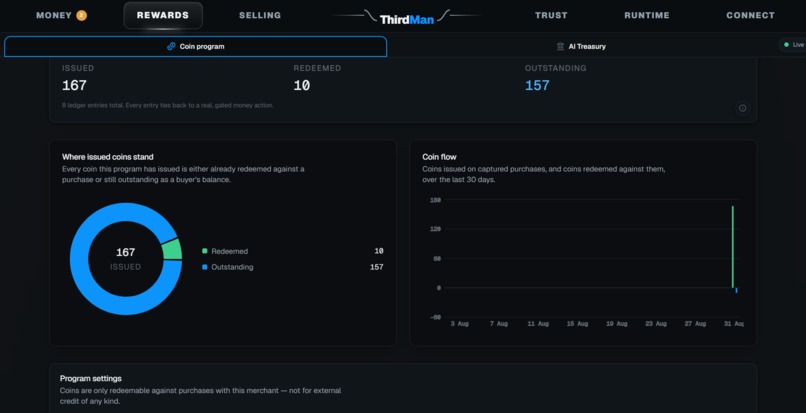Click the legend value 157 for Outstanding
806x413 pixels.
(376, 267)
